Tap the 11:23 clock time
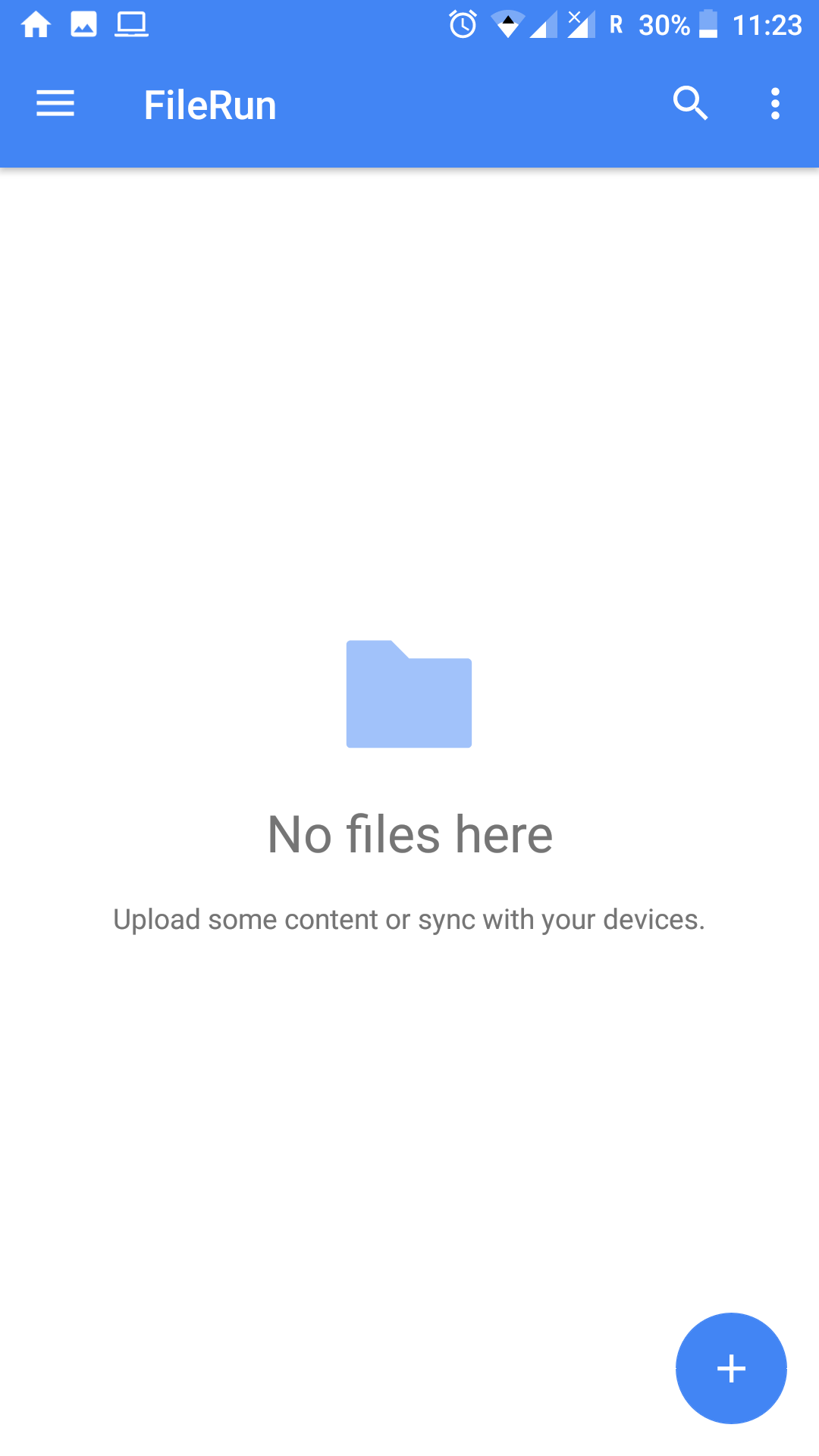 click(767, 26)
